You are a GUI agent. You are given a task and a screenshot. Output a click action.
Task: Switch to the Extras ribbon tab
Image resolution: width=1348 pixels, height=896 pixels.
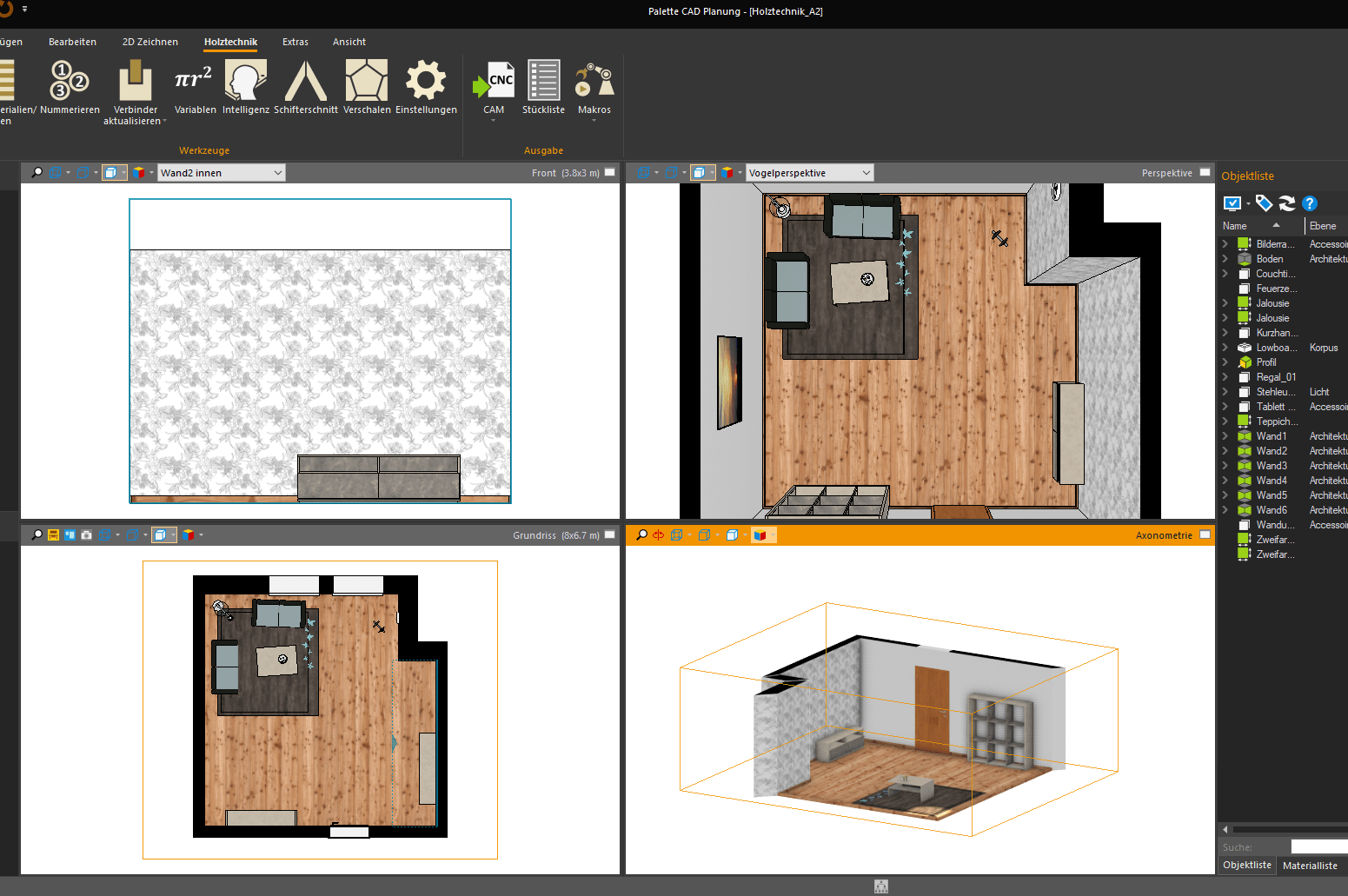pyautogui.click(x=295, y=42)
